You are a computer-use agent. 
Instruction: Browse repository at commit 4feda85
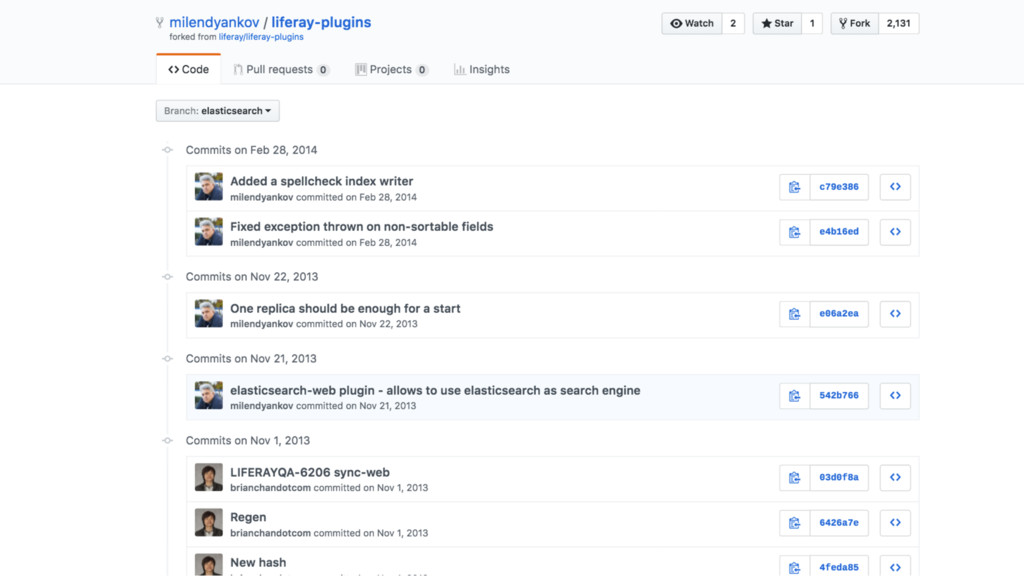(x=895, y=567)
